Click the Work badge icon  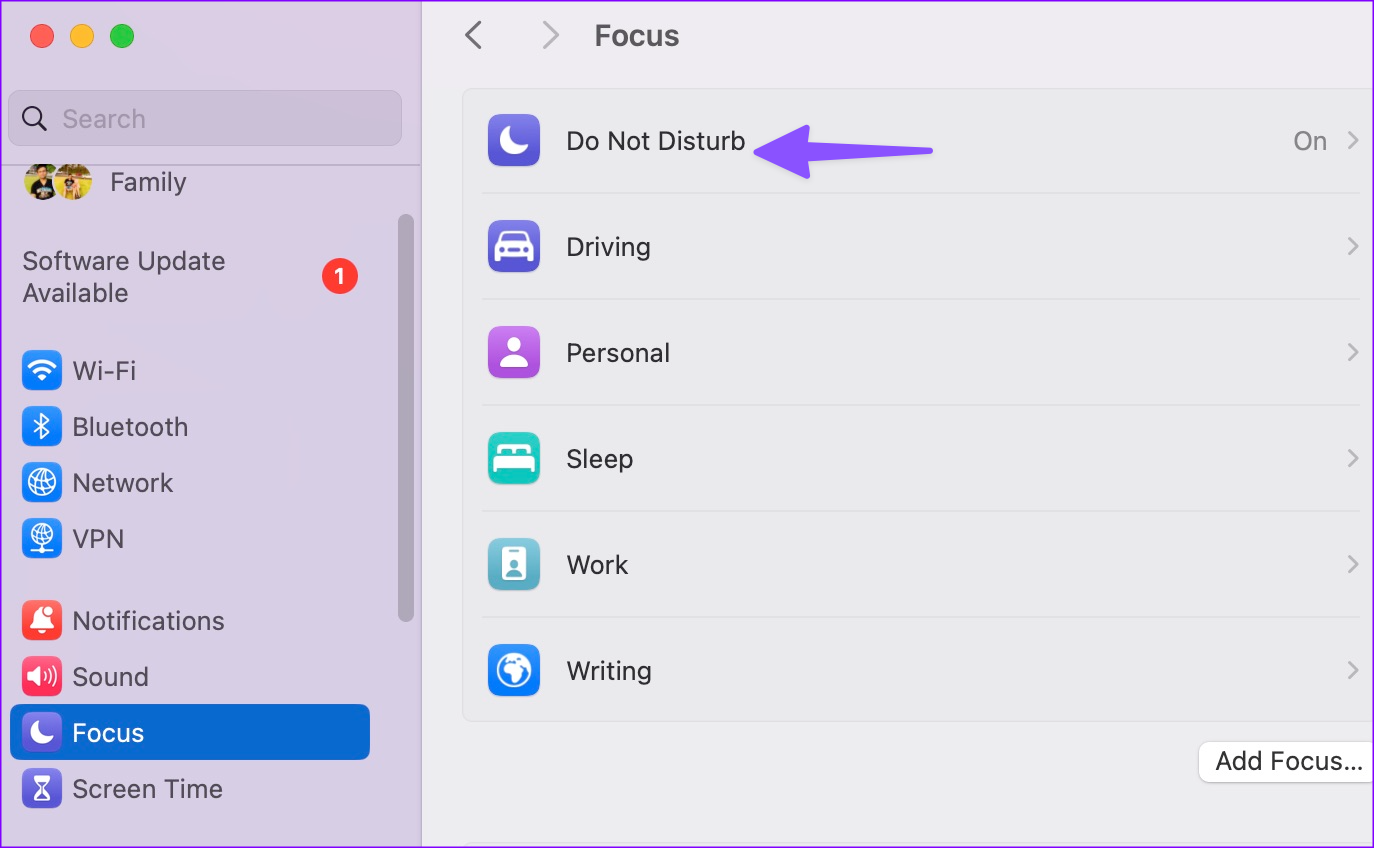tap(514, 565)
